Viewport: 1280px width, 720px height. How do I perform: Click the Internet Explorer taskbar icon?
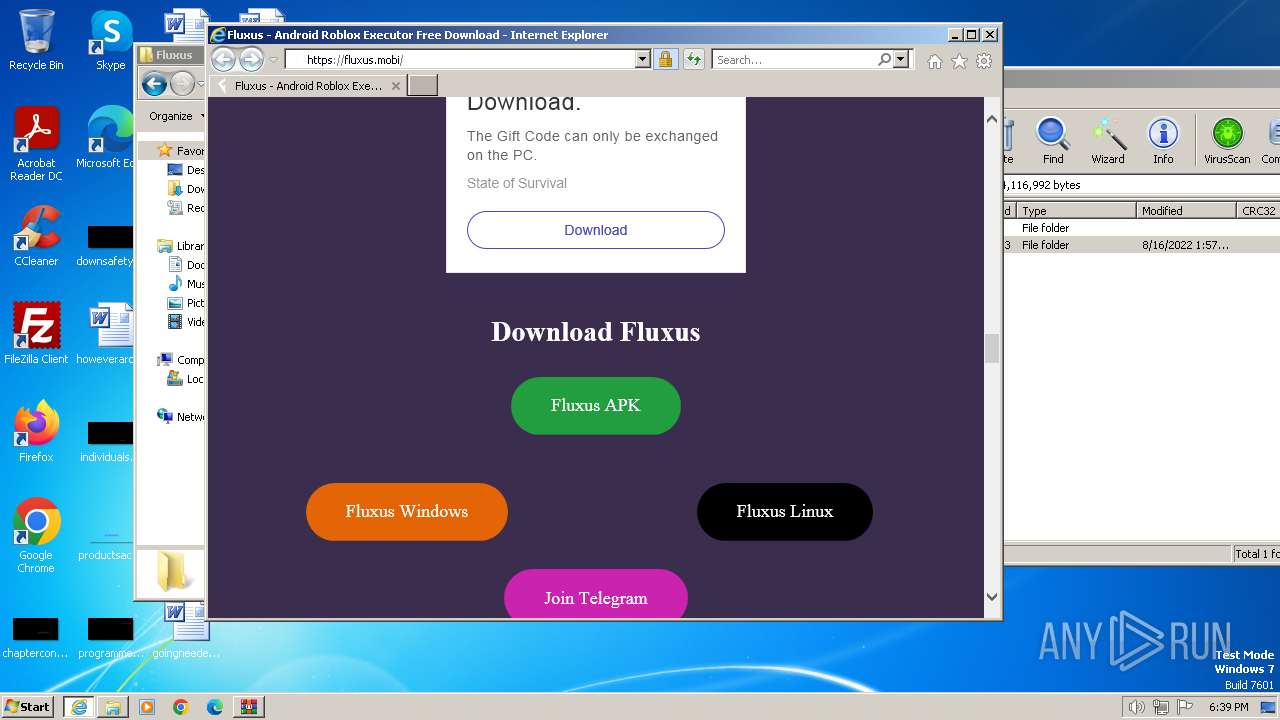[x=79, y=707]
